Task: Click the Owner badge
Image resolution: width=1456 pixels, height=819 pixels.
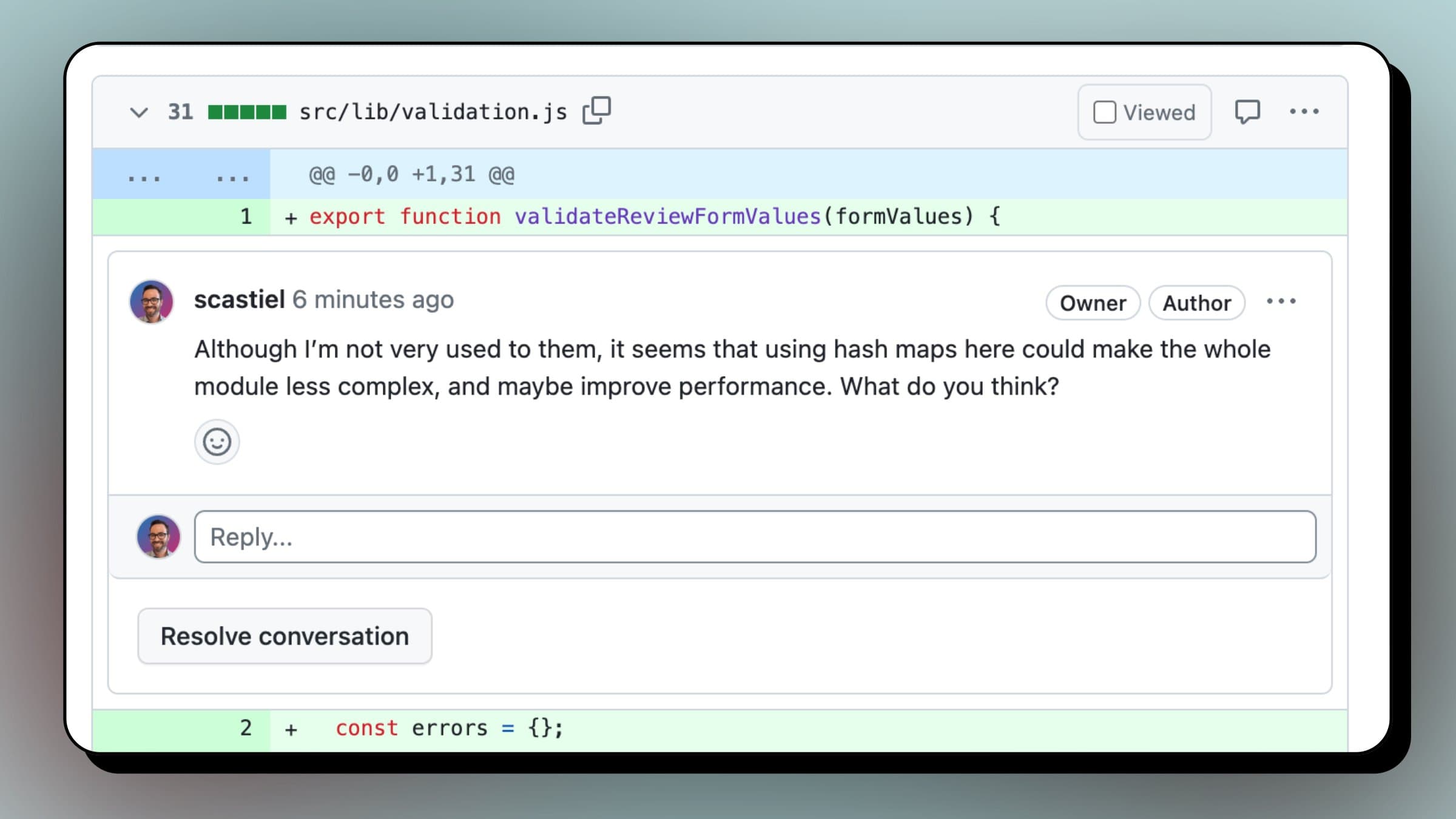Action: click(1093, 303)
